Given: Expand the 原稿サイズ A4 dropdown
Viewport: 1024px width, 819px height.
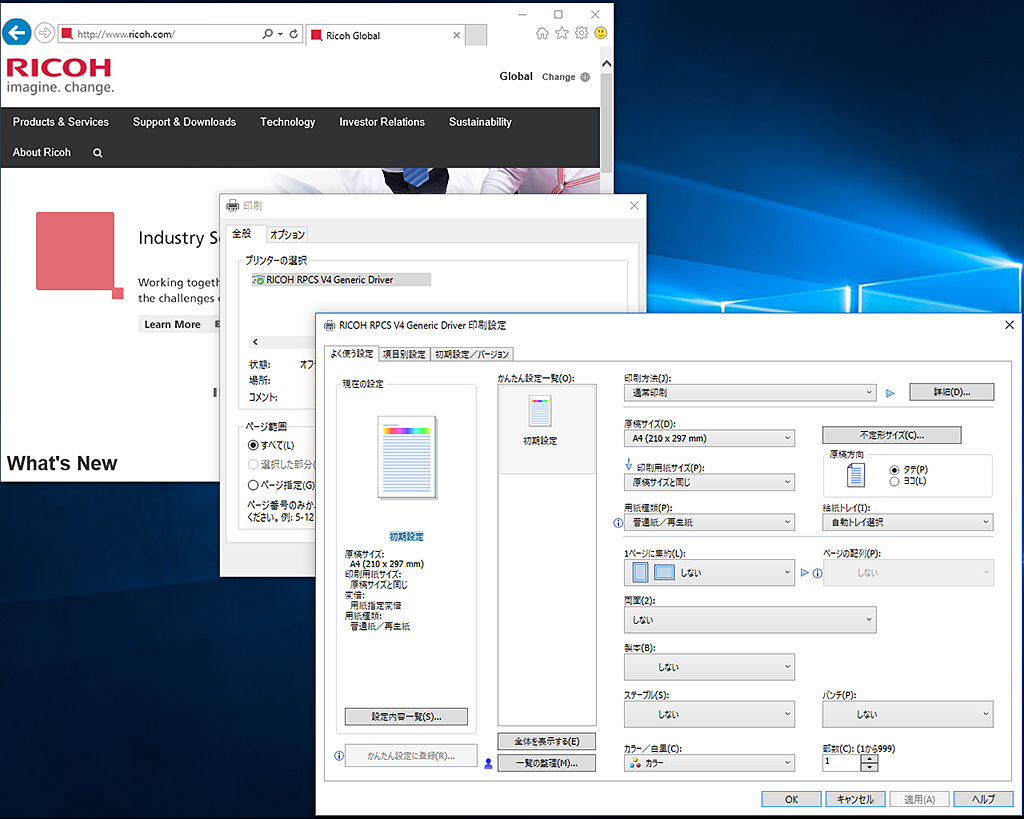Looking at the screenshot, I should [x=709, y=438].
